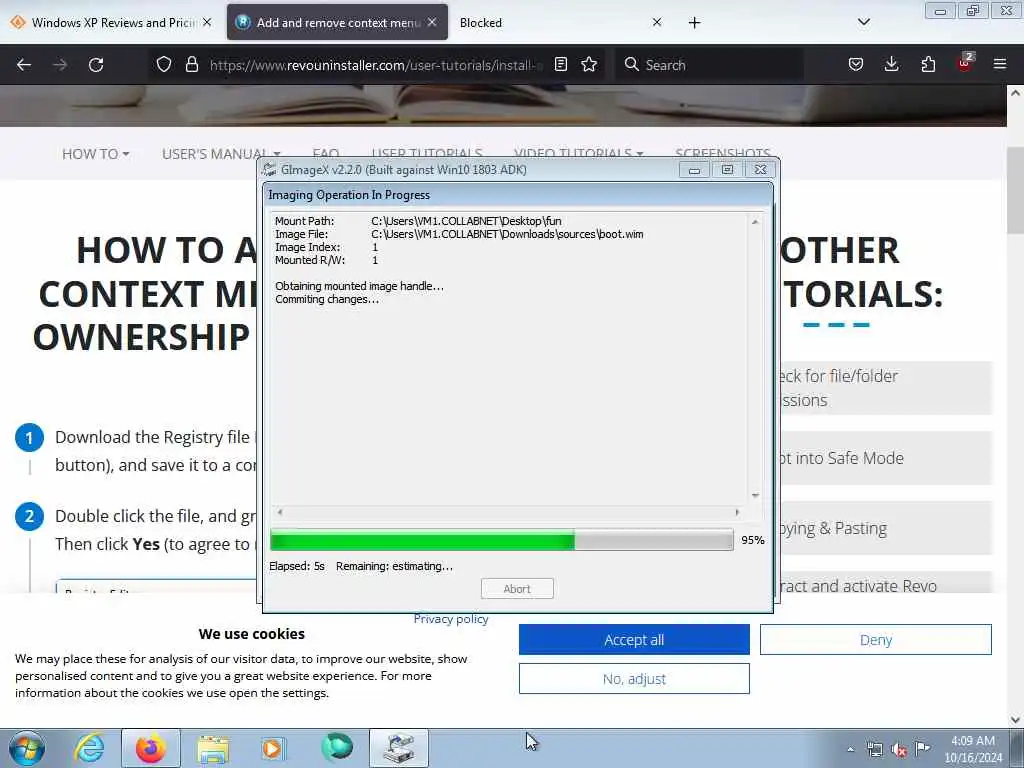
Task: View site security padlock info
Action: pos(191,65)
